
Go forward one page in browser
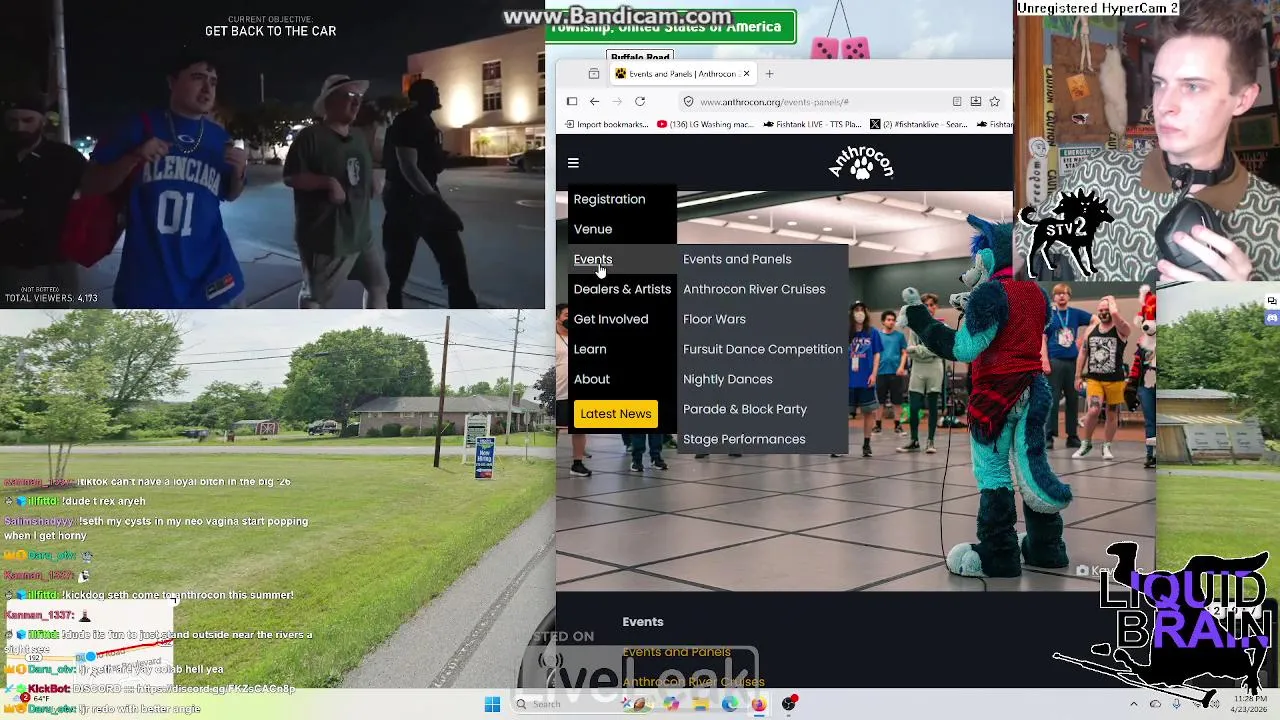617,101
